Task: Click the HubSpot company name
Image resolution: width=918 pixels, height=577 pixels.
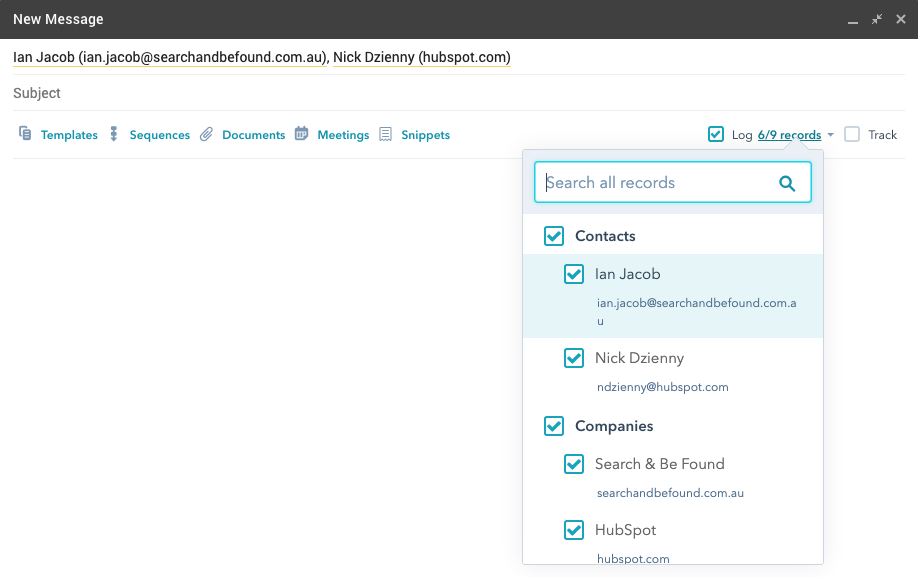Action: click(x=625, y=530)
